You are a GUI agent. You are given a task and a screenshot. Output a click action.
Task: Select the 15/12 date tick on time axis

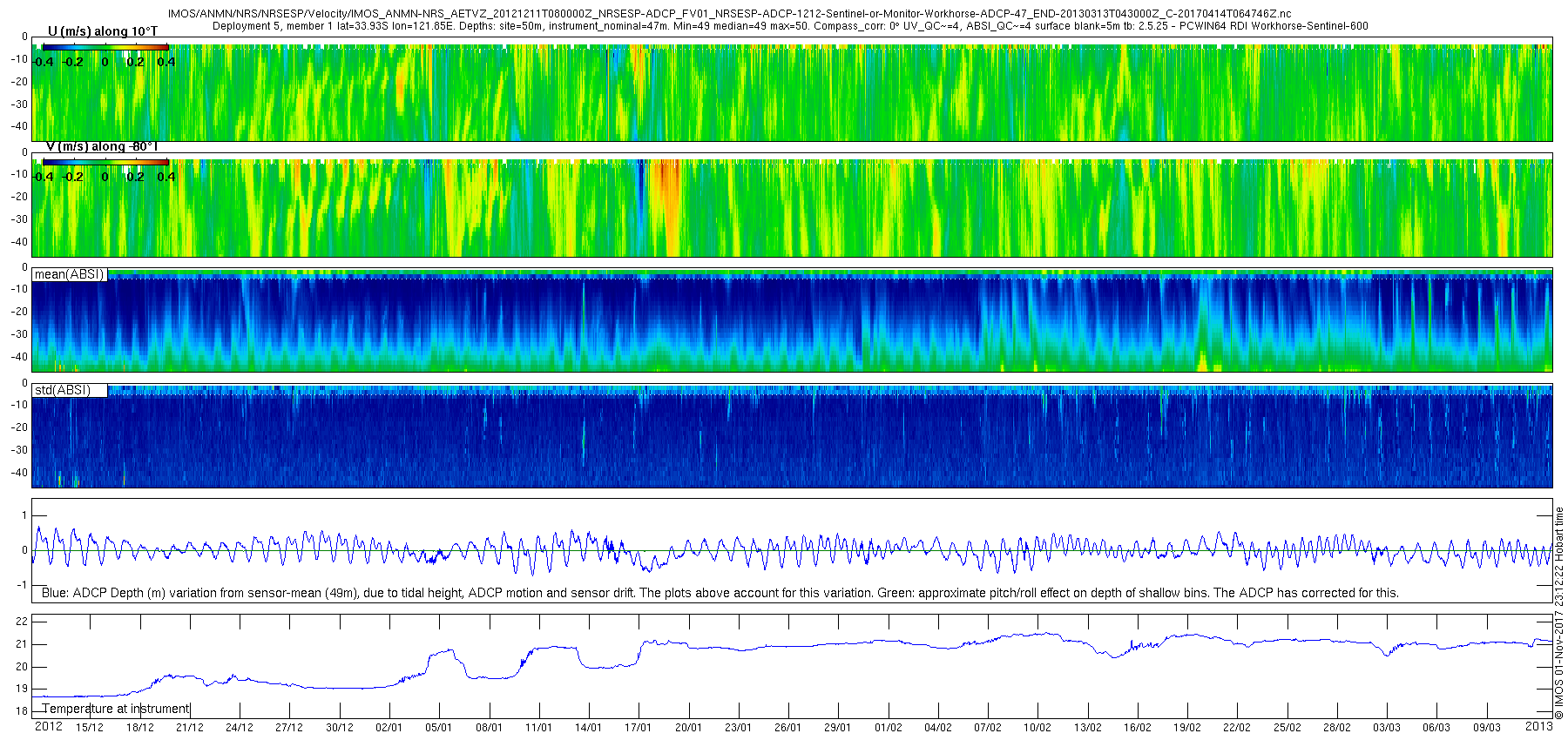click(x=90, y=728)
